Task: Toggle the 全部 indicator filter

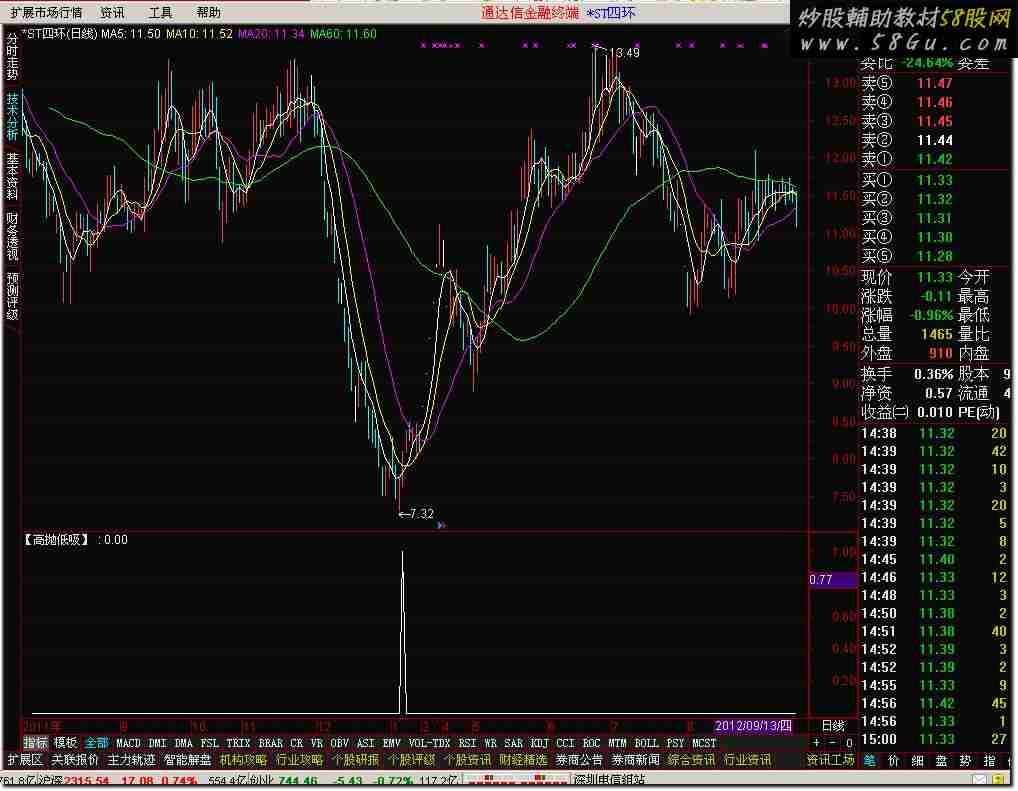Action: 96,743
